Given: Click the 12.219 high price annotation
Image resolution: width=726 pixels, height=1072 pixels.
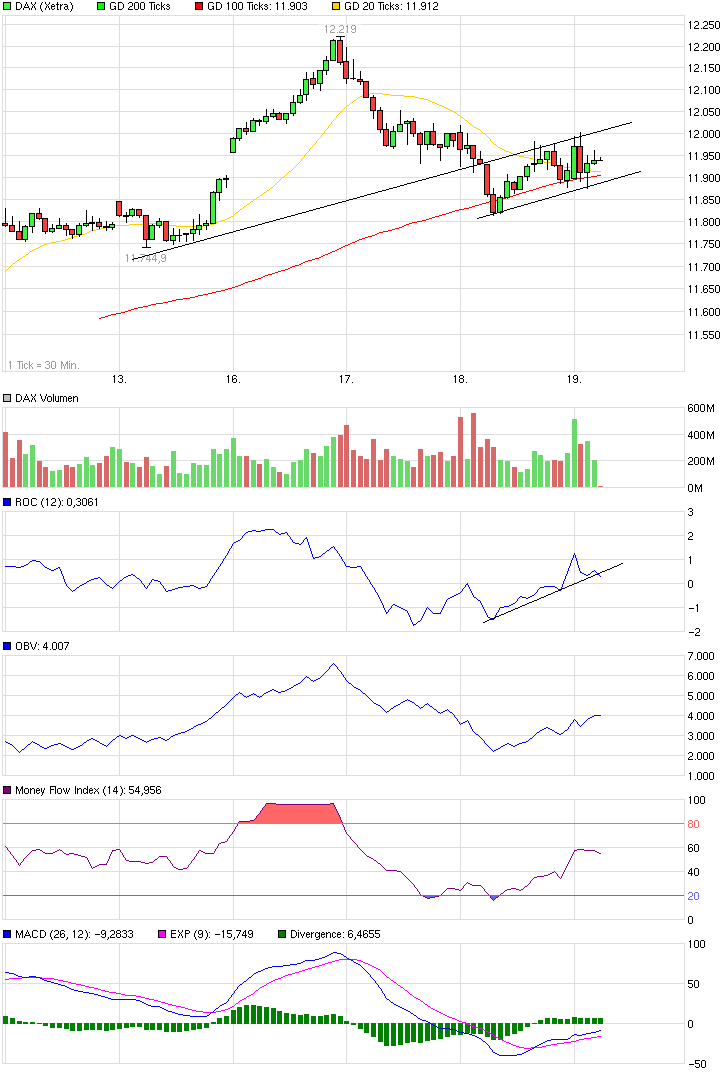Looking at the screenshot, I should [x=340, y=29].
